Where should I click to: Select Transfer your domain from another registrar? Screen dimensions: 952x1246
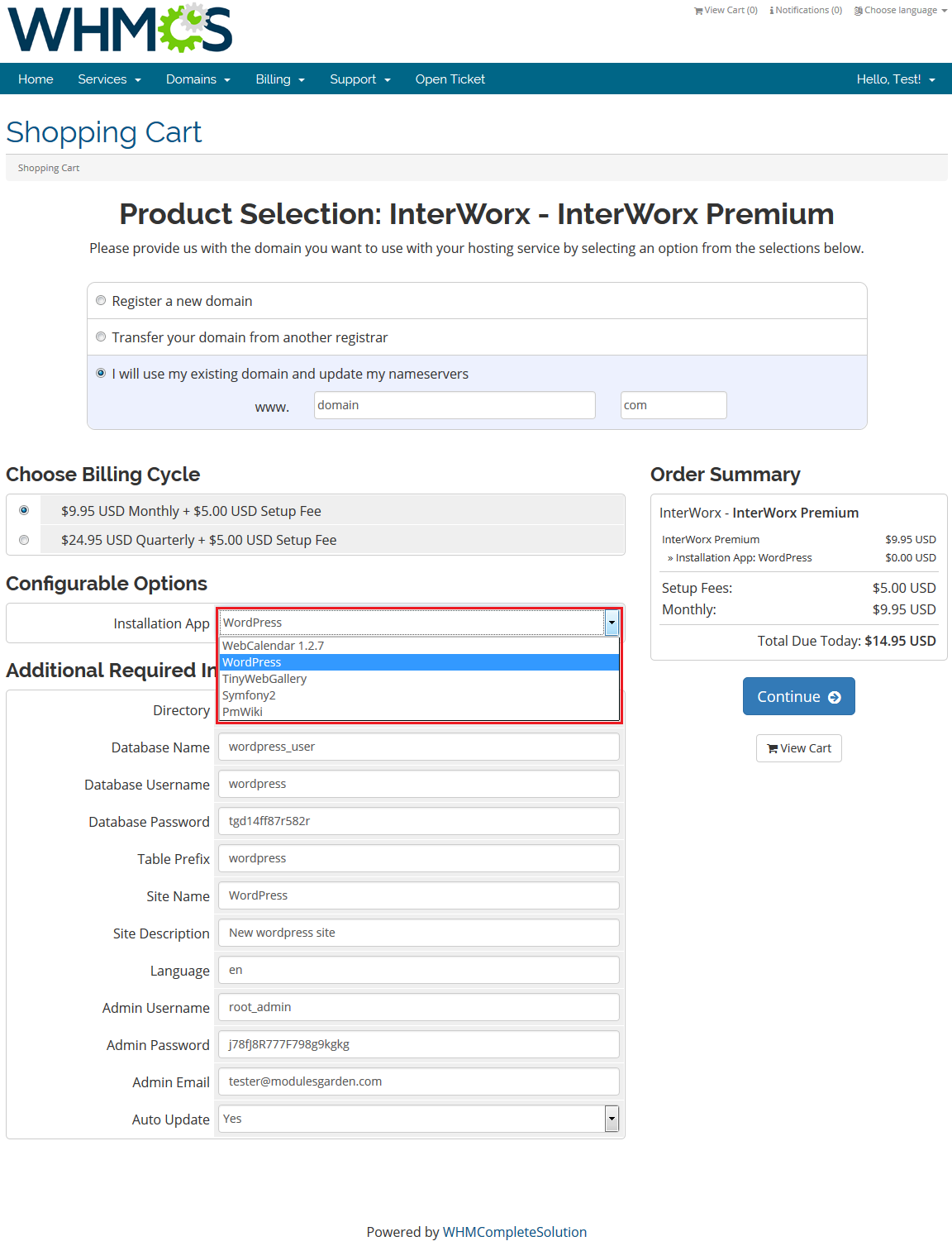tap(101, 337)
